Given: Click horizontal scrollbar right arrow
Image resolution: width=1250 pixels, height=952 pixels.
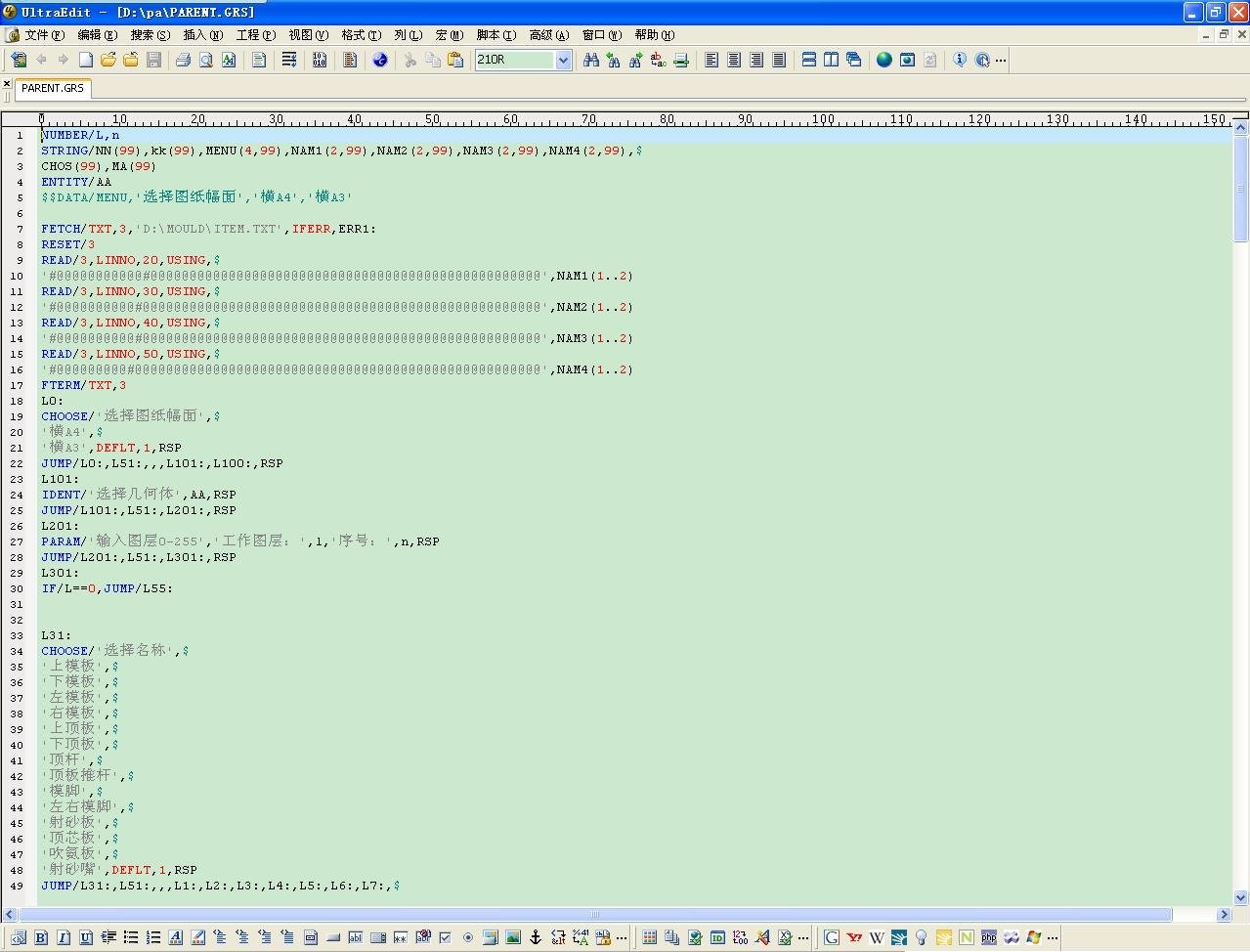Looking at the screenshot, I should pyautogui.click(x=1224, y=915).
